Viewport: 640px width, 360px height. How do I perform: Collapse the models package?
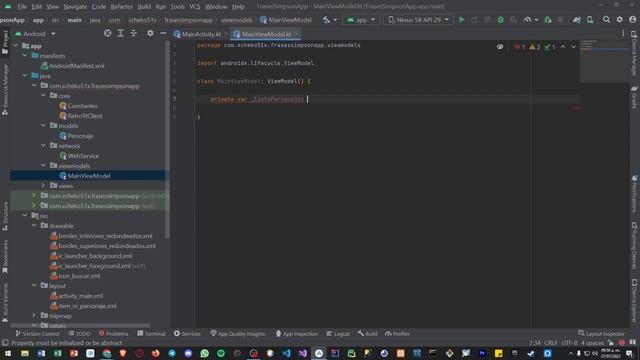pyautogui.click(x=44, y=126)
